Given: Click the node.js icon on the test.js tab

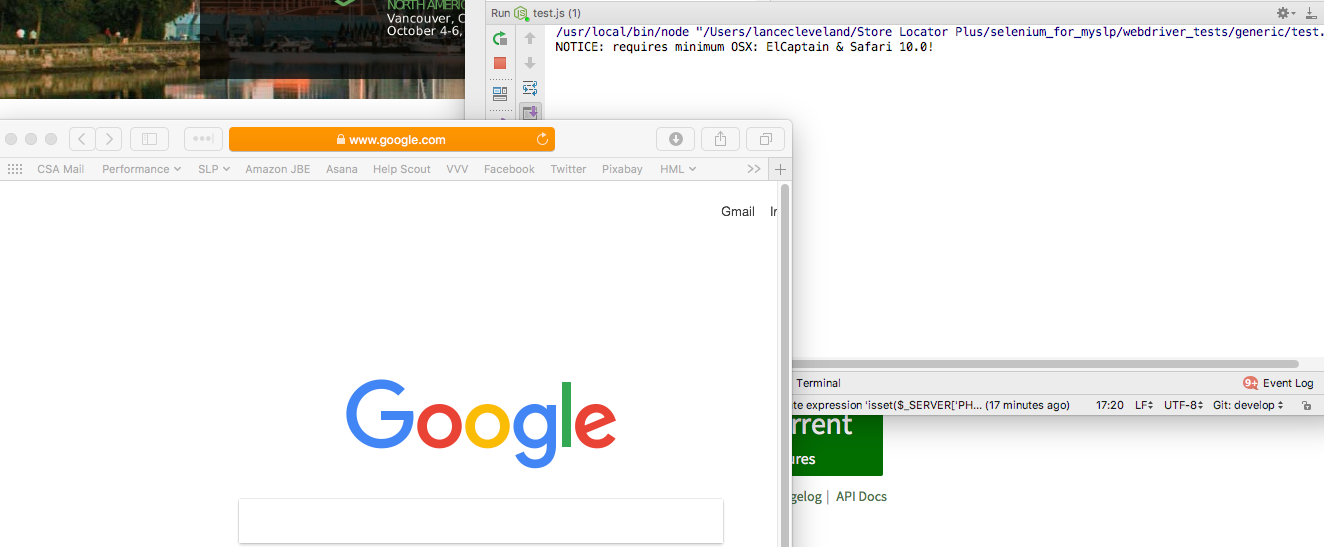Looking at the screenshot, I should point(521,13).
